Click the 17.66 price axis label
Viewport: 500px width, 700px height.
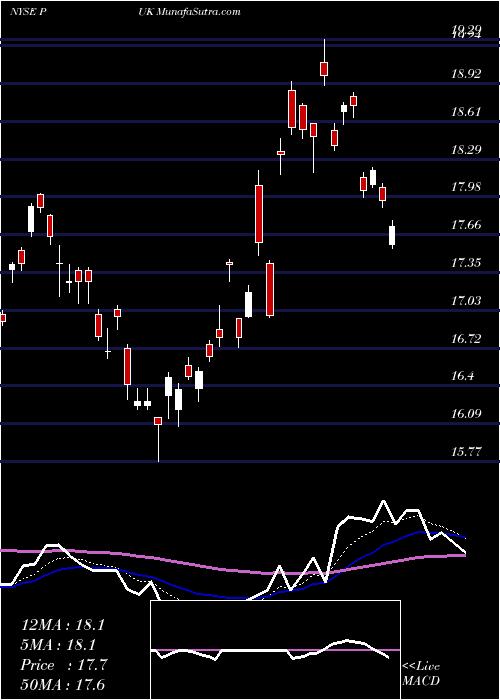(467, 225)
